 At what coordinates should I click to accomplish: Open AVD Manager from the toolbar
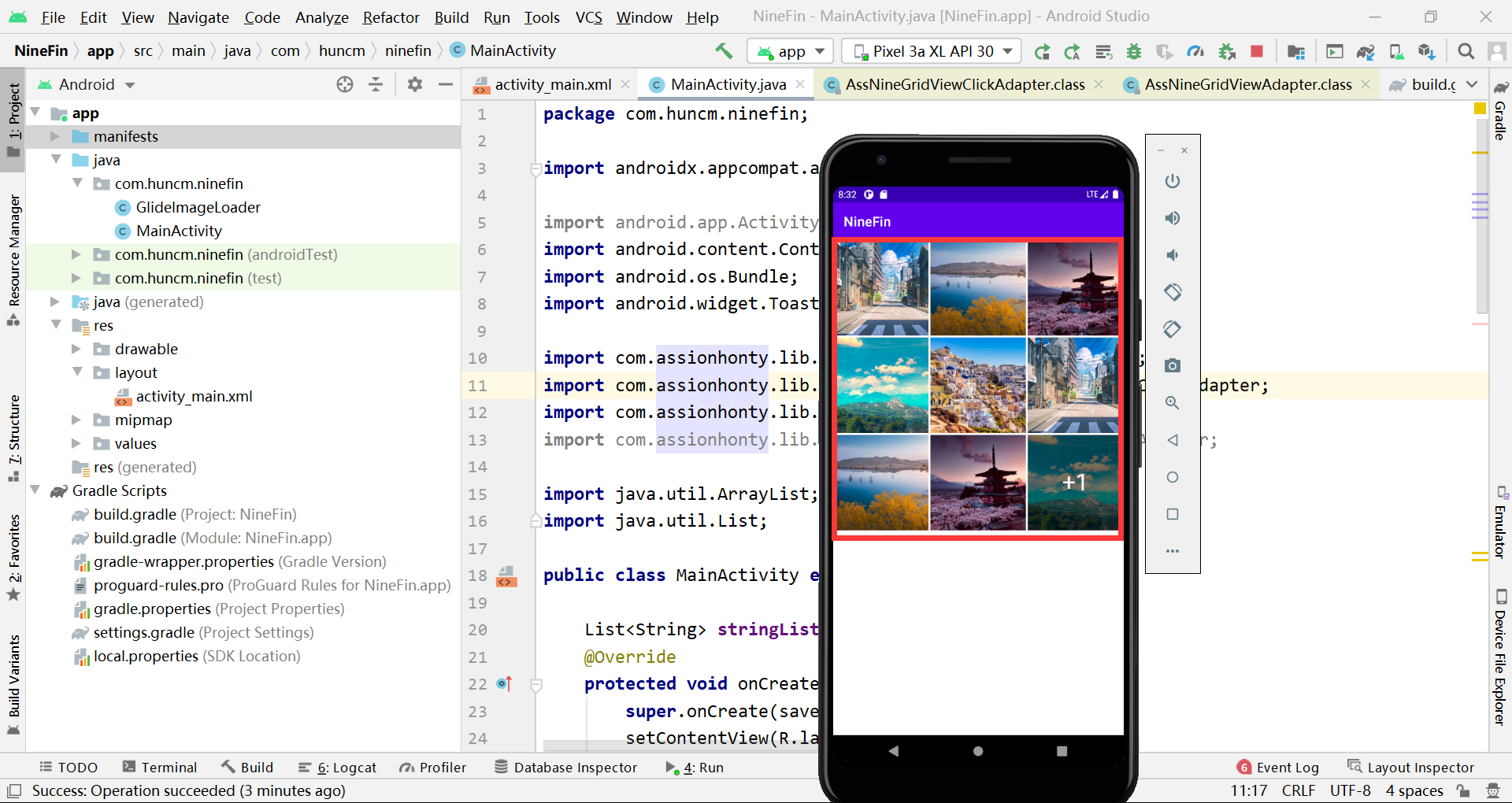point(1396,51)
